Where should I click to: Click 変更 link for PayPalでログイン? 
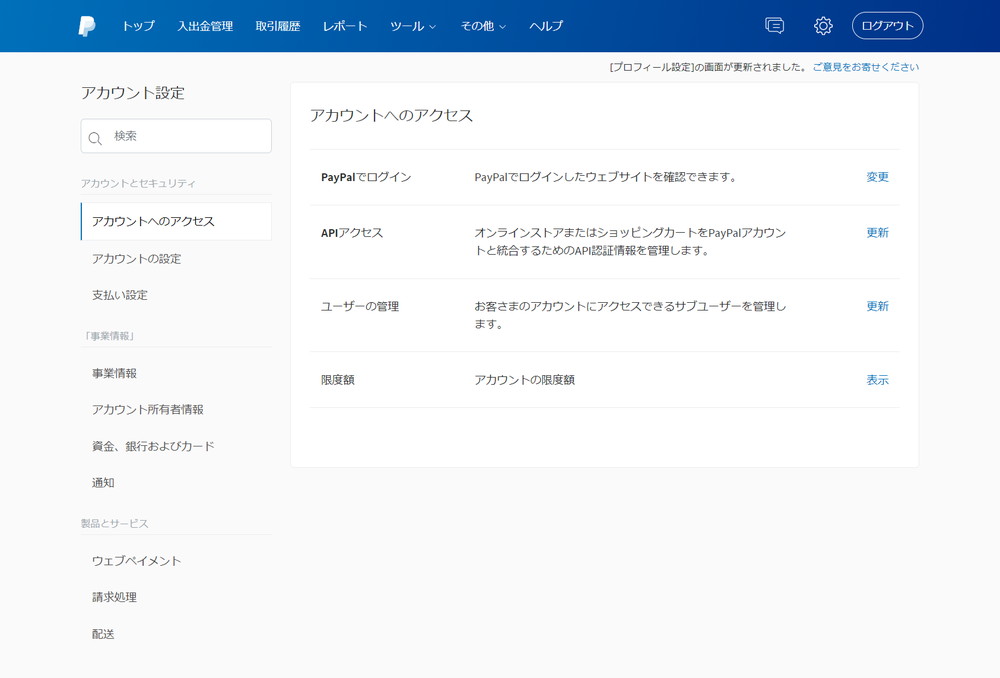[877, 177]
